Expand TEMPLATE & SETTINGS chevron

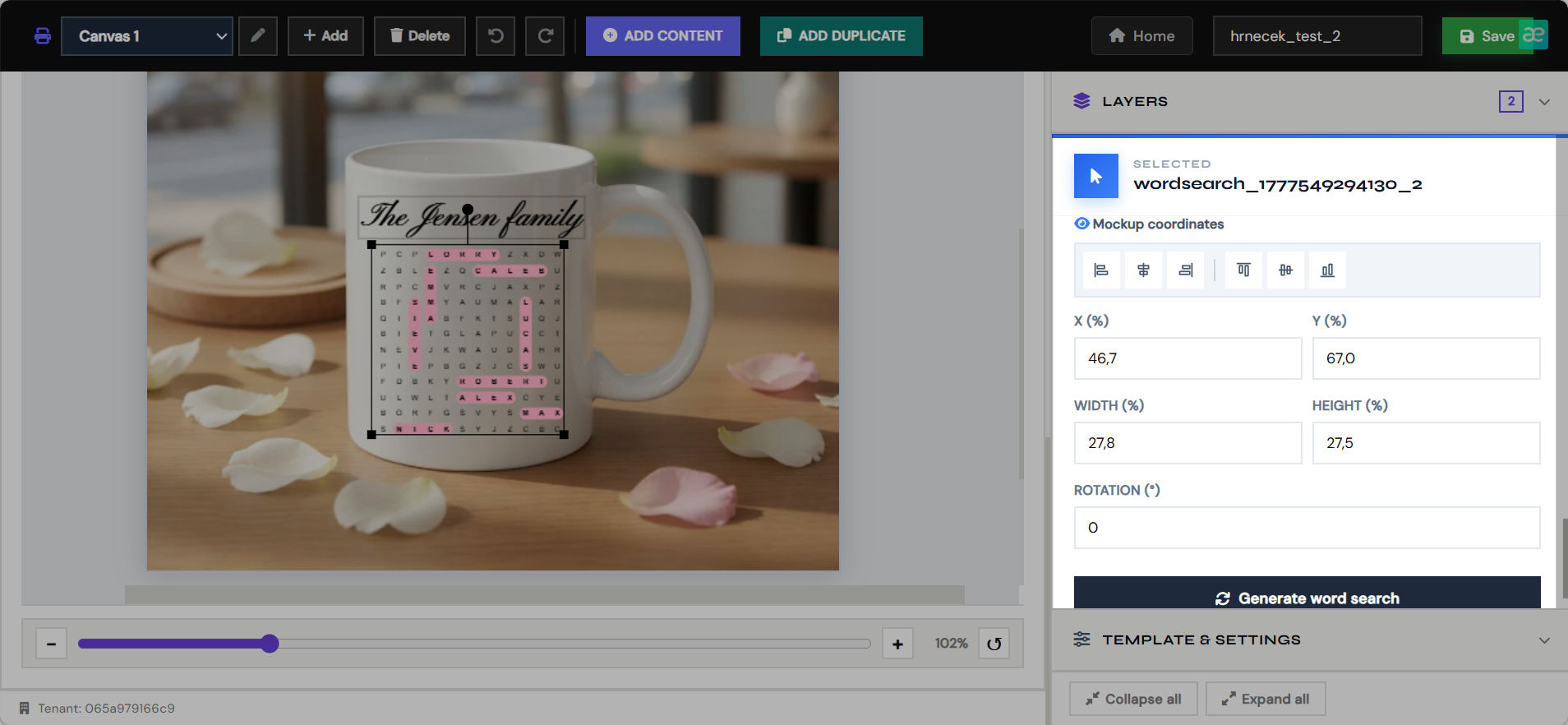point(1544,640)
